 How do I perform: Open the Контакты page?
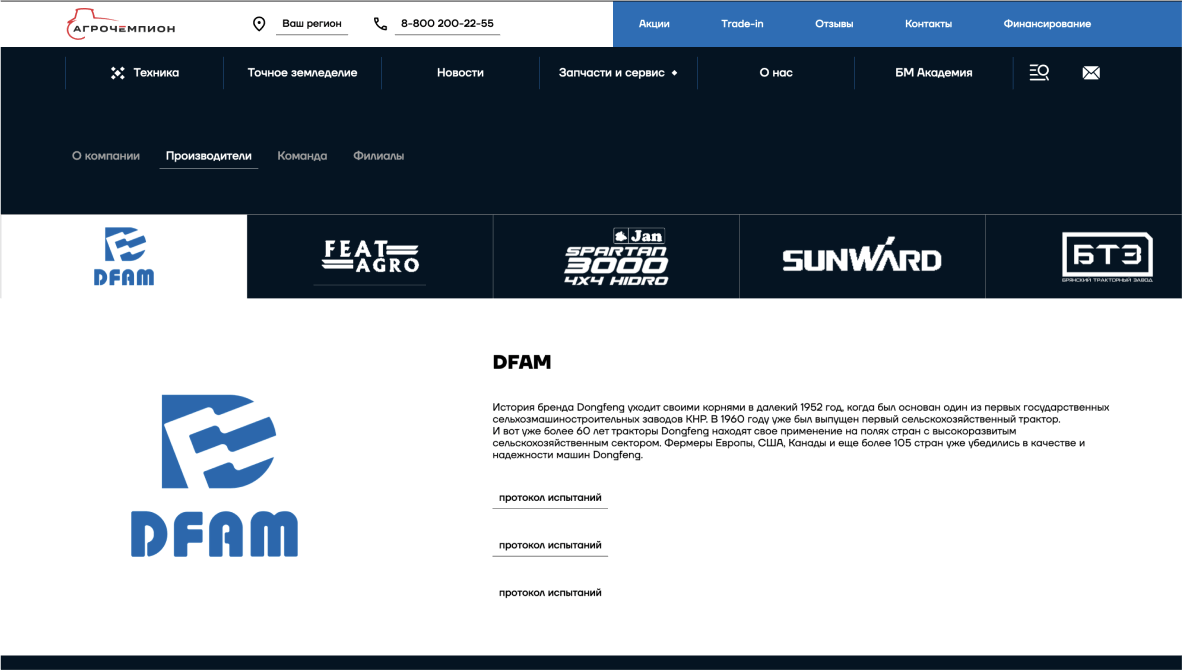[928, 24]
